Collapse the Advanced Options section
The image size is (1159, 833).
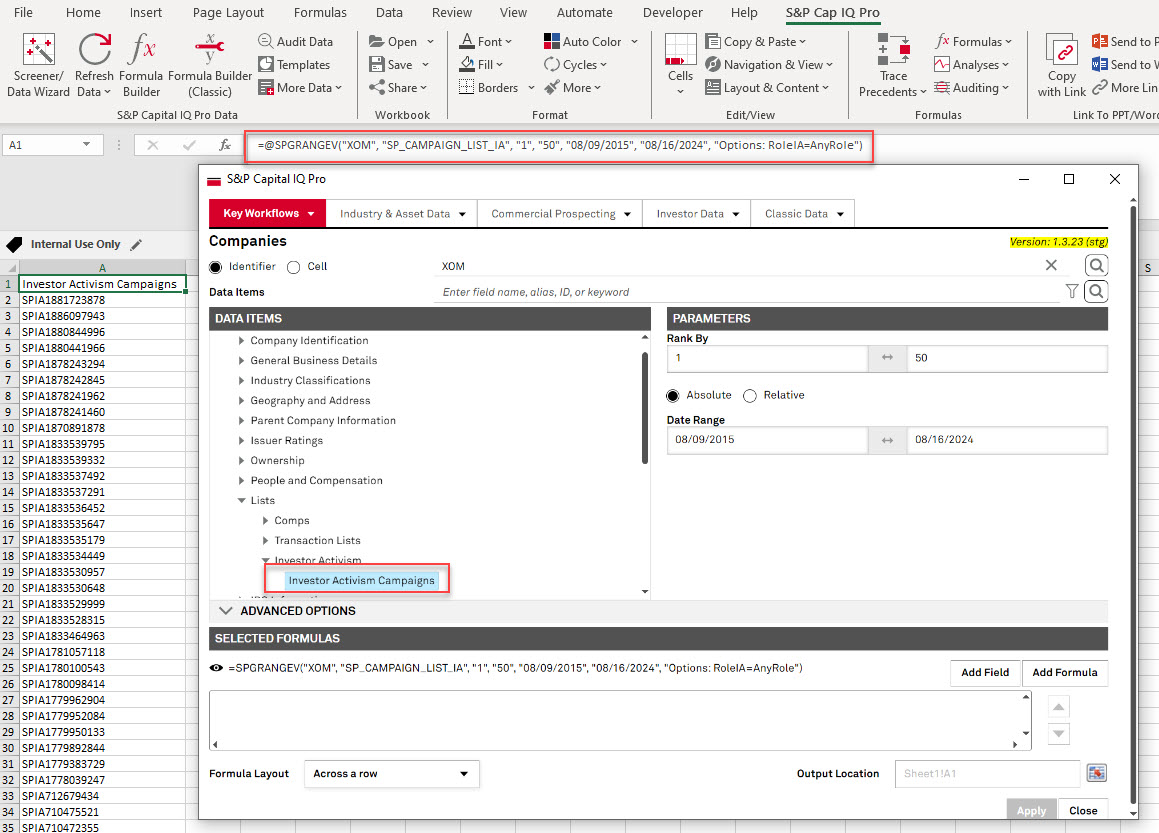[225, 611]
